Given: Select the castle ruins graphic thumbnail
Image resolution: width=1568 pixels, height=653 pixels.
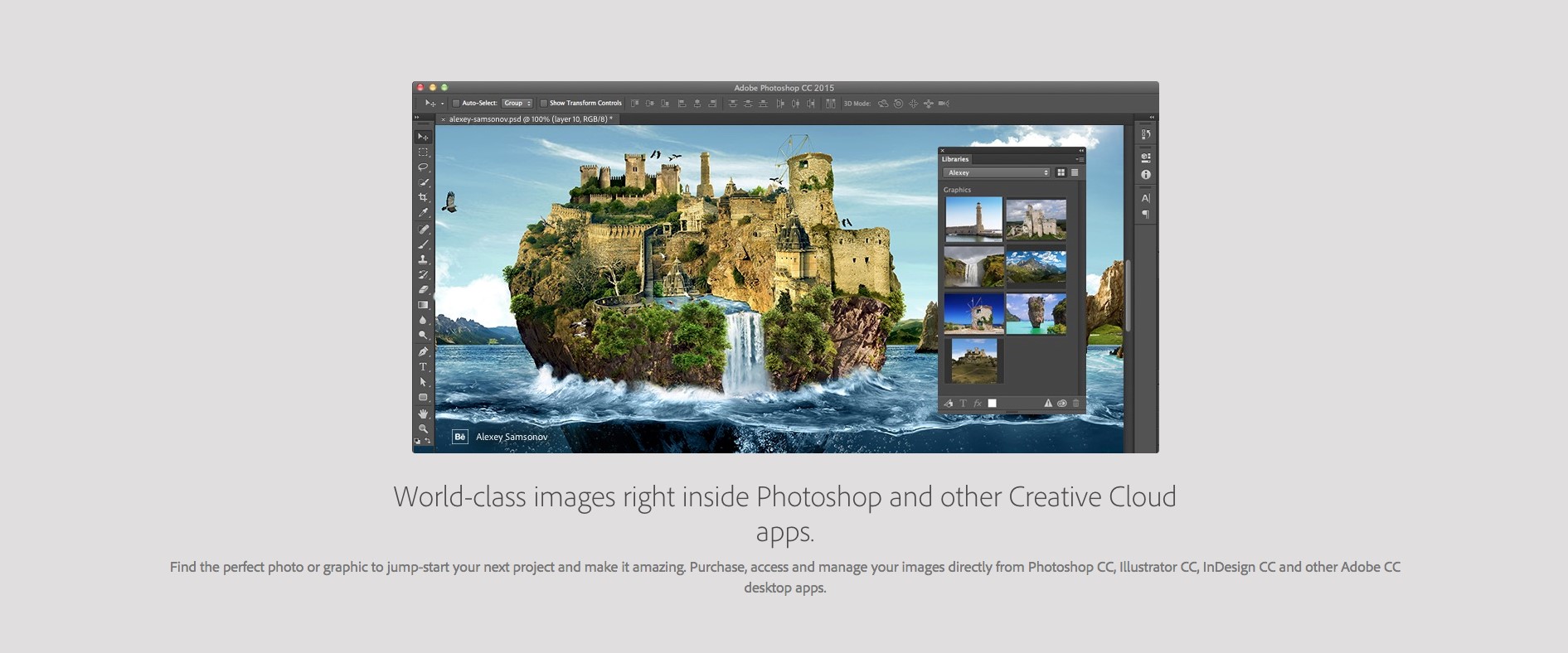Looking at the screenshot, I should pos(1036,219).
